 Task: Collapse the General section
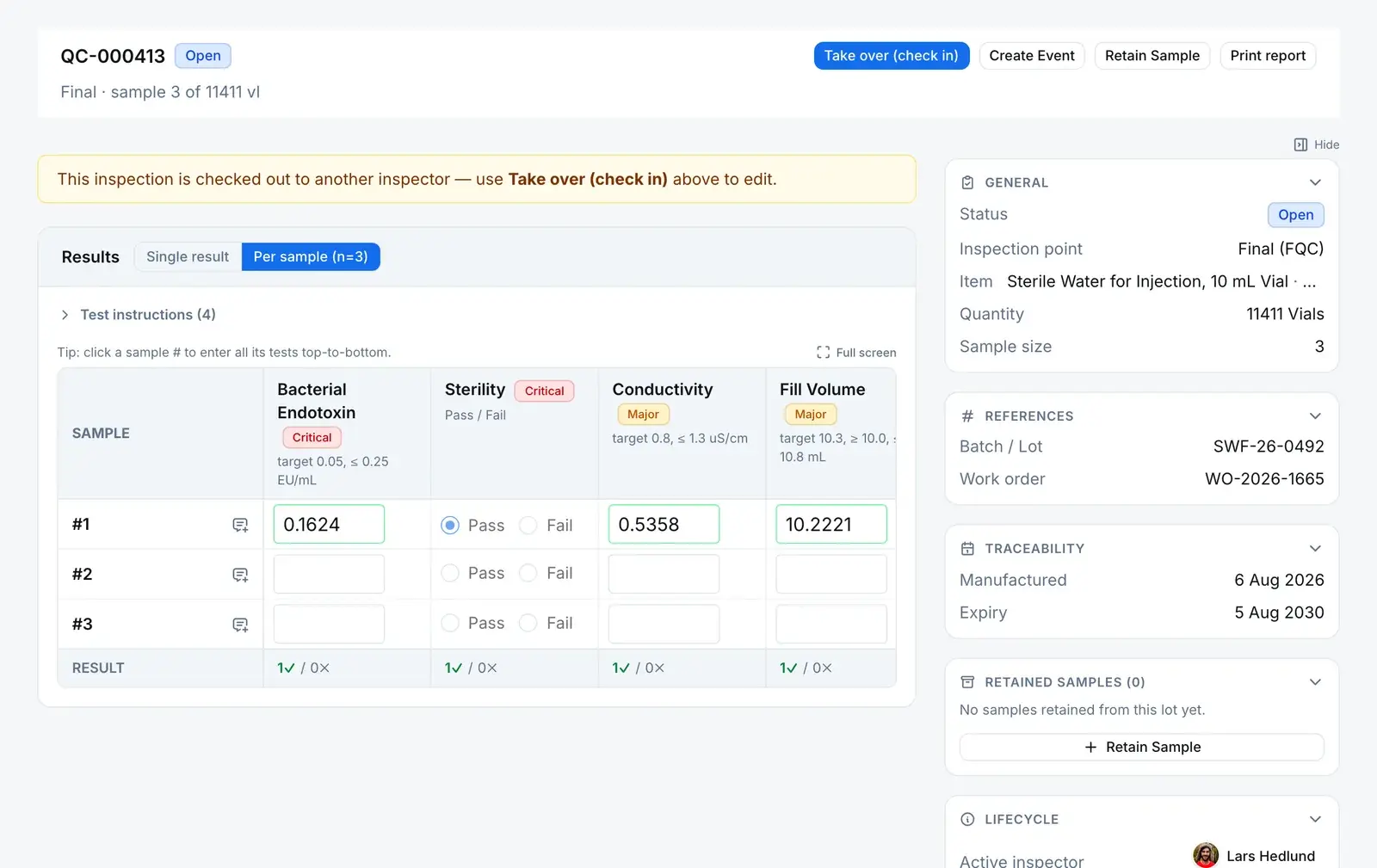pyautogui.click(x=1315, y=182)
